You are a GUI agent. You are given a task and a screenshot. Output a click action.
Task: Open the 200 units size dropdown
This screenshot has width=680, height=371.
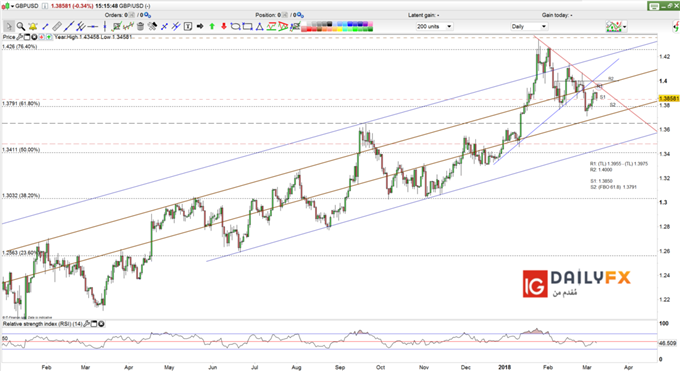(x=434, y=26)
